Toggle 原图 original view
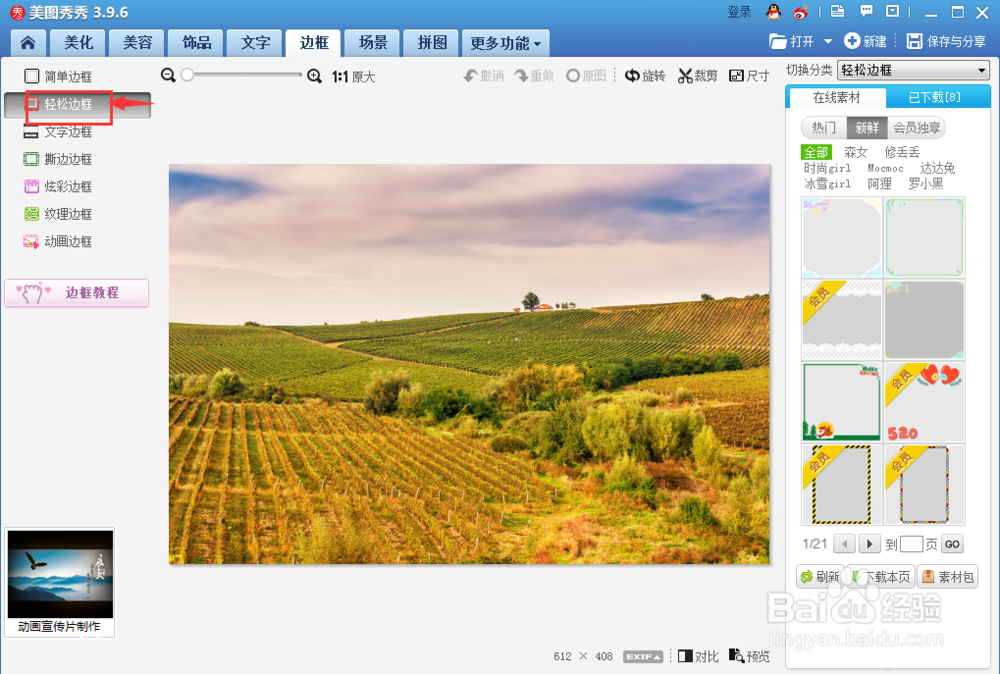1000x674 pixels. (x=586, y=76)
